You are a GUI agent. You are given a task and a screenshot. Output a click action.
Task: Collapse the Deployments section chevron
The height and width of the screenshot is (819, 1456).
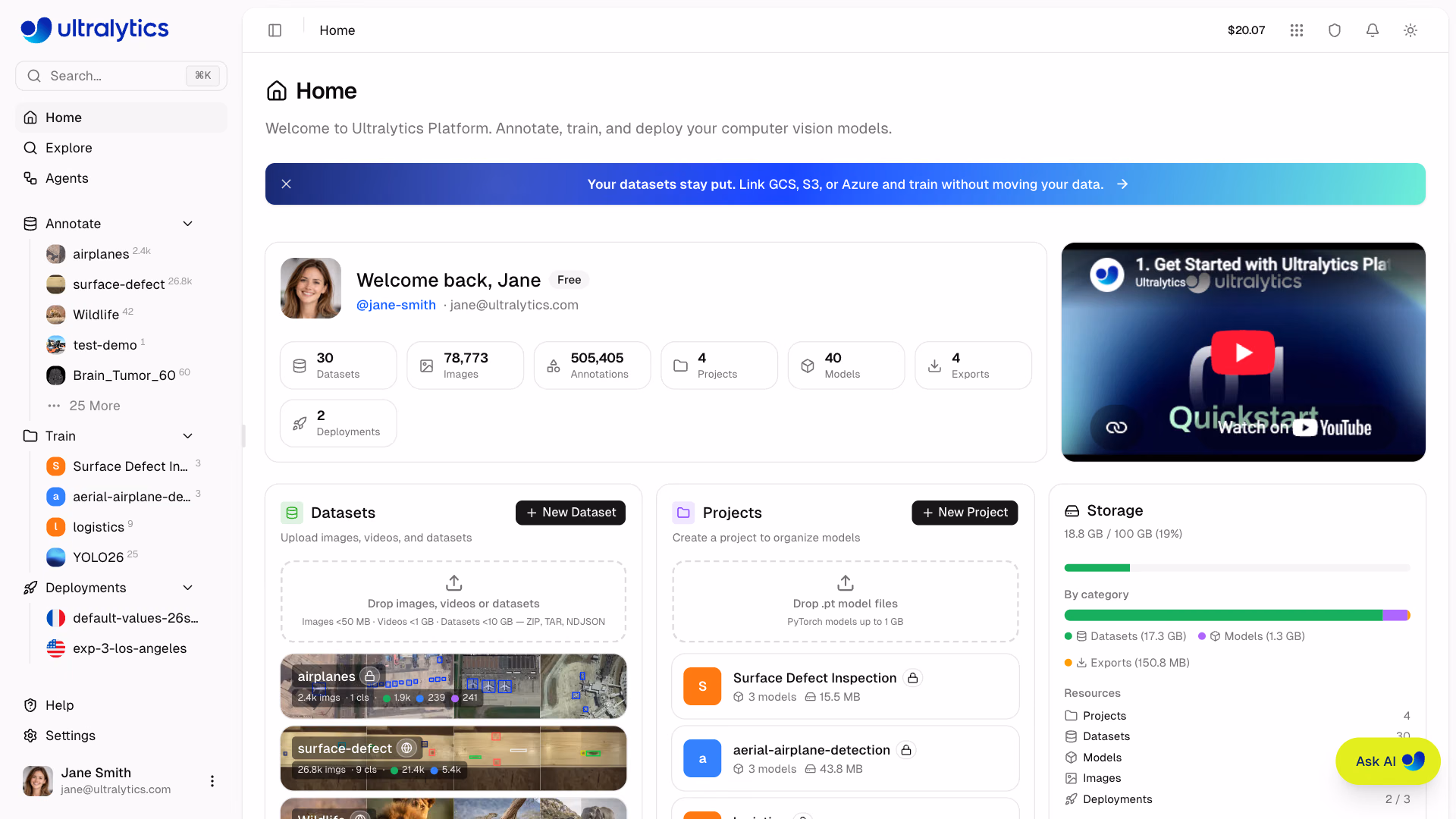[188, 588]
